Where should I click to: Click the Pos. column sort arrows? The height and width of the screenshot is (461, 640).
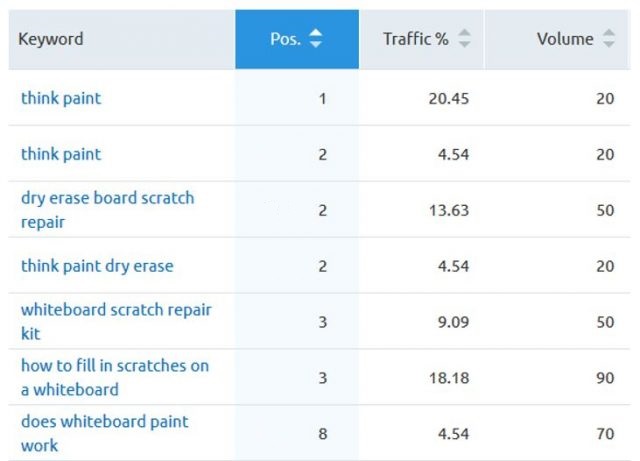pyautogui.click(x=316, y=39)
